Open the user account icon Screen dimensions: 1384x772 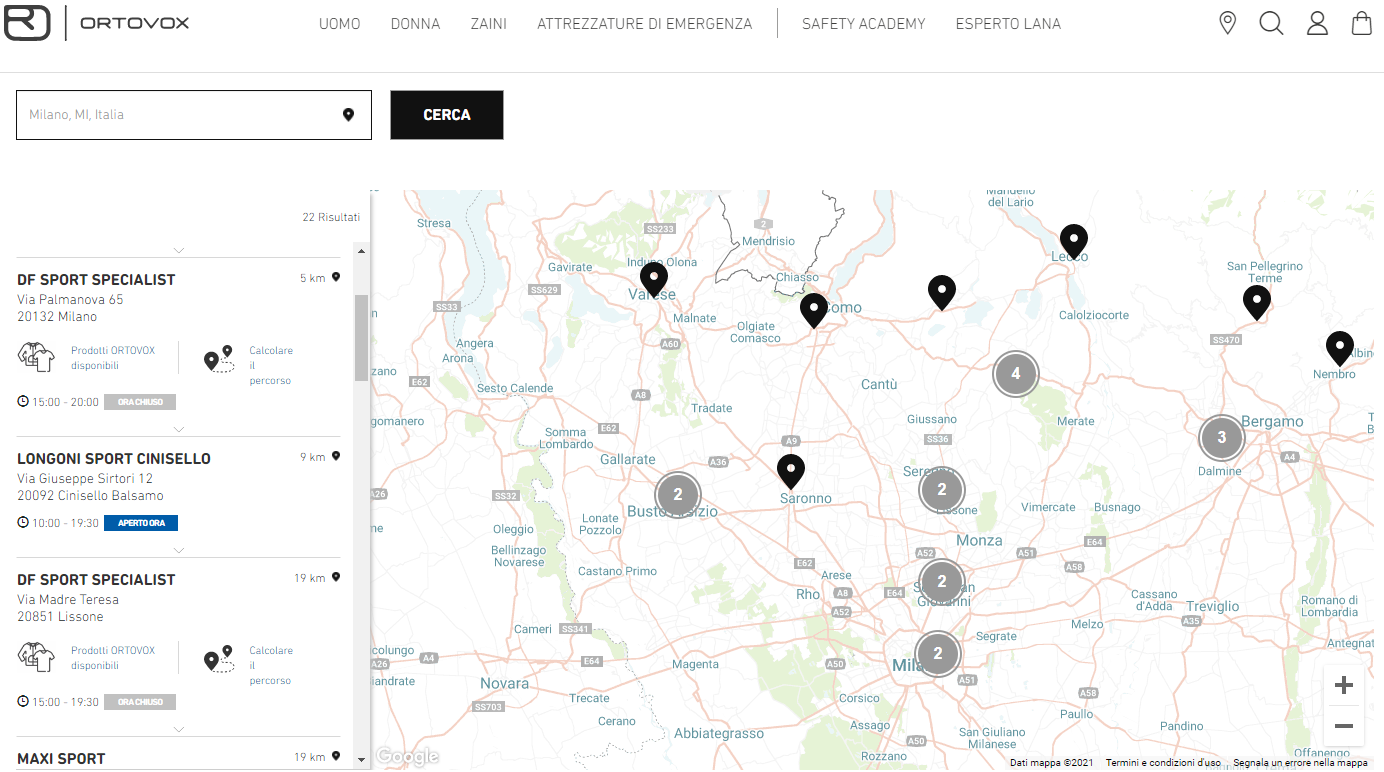1317,23
